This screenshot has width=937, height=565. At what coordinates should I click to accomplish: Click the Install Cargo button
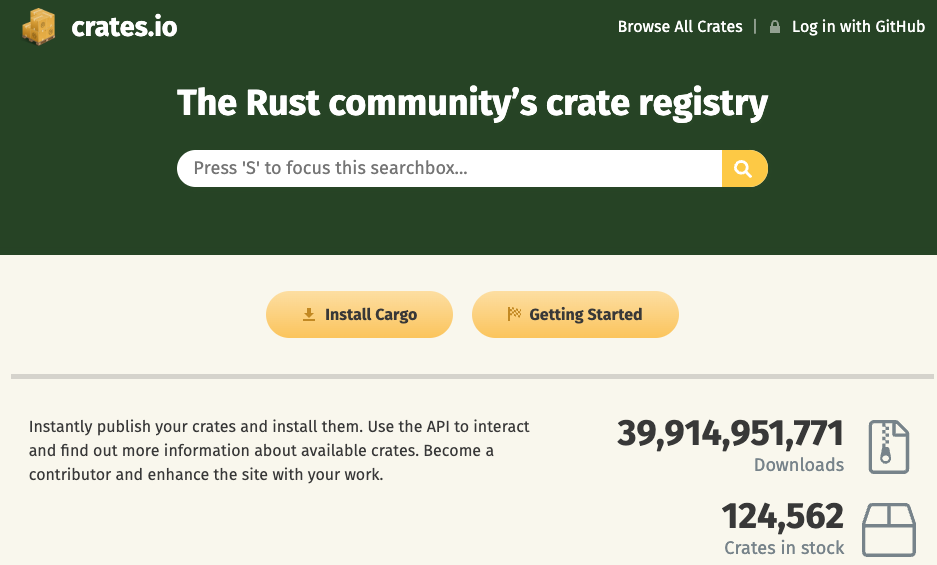[359, 314]
